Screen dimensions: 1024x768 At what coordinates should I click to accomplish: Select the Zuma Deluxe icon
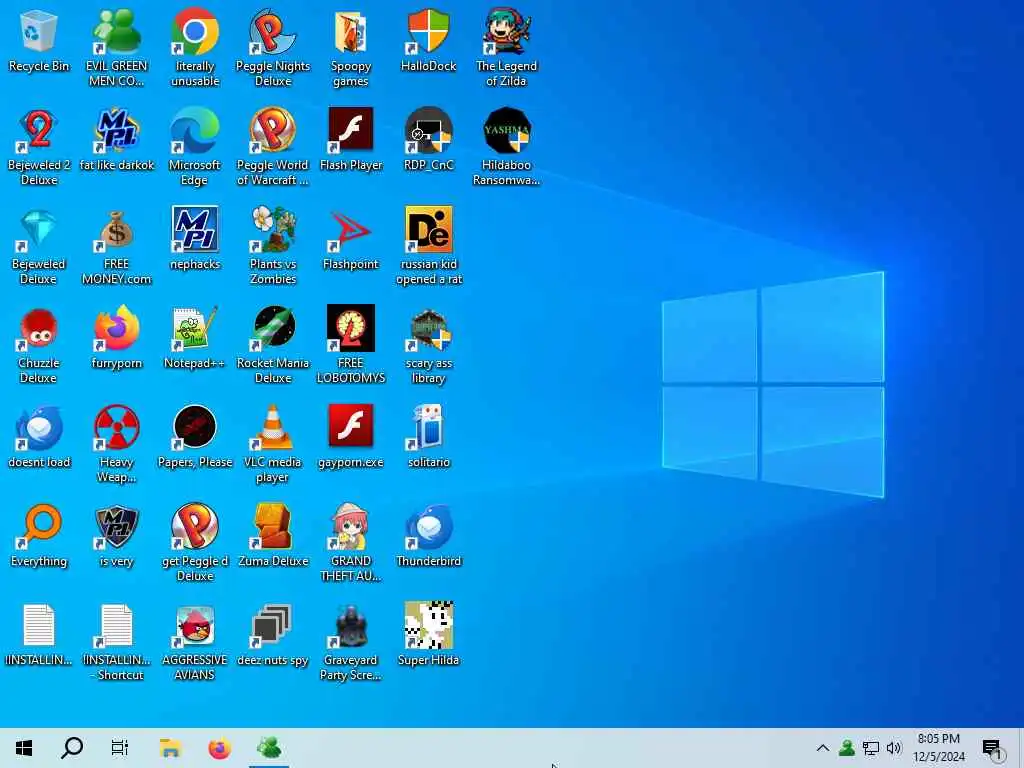(273, 536)
